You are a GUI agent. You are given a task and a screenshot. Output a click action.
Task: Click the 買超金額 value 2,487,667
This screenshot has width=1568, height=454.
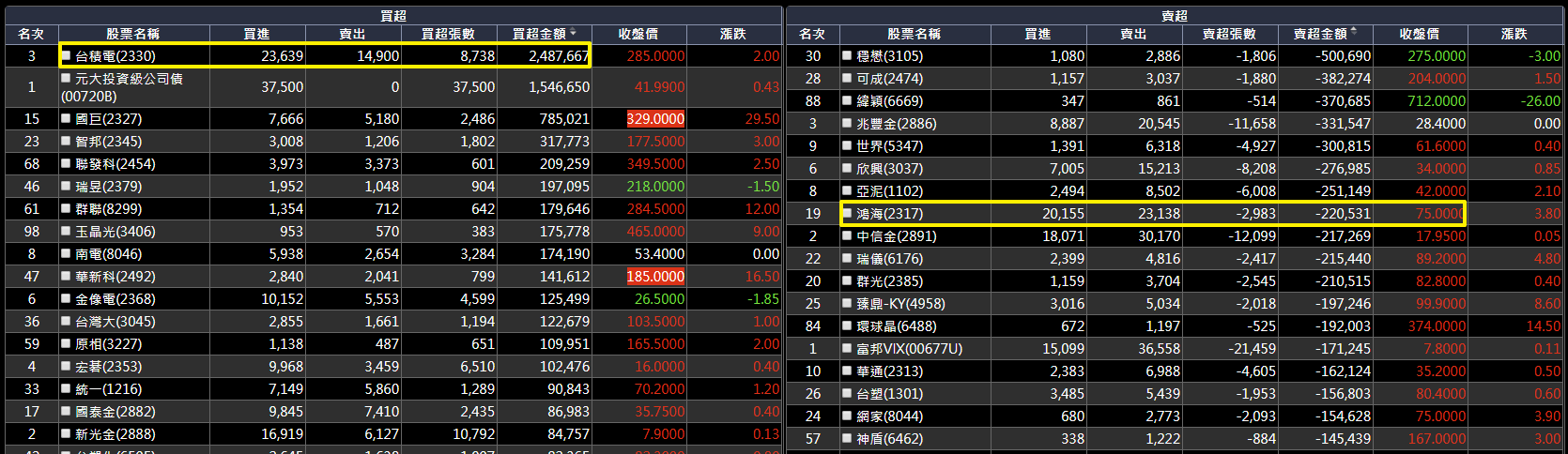[560, 56]
